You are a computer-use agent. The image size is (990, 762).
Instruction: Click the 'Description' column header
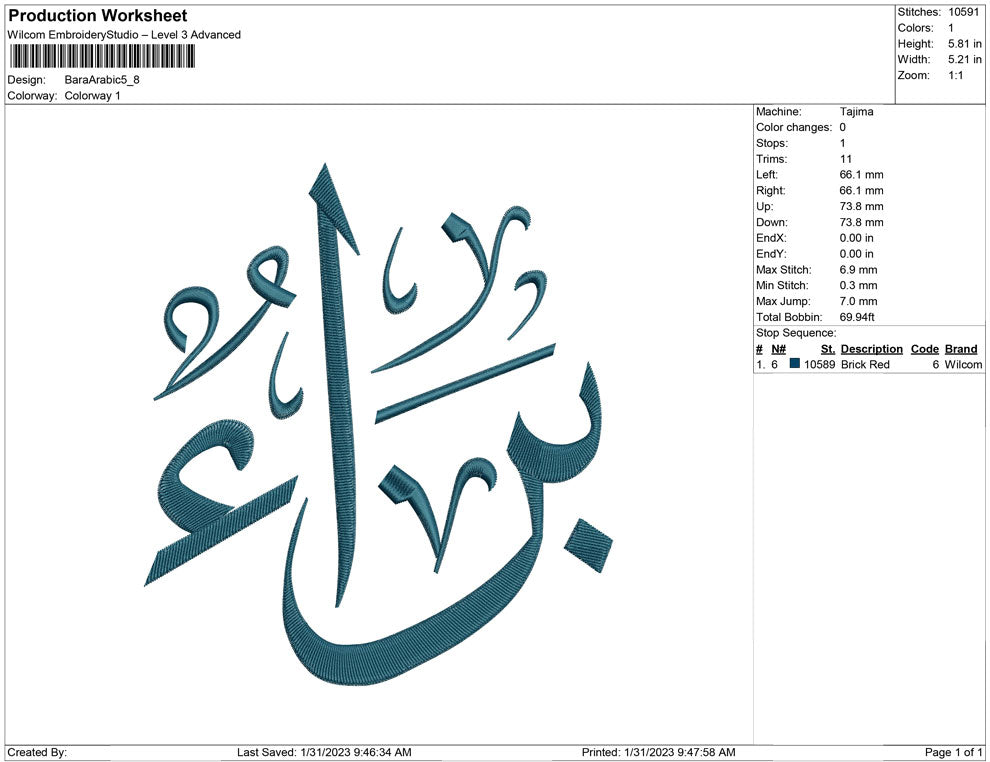coord(871,349)
